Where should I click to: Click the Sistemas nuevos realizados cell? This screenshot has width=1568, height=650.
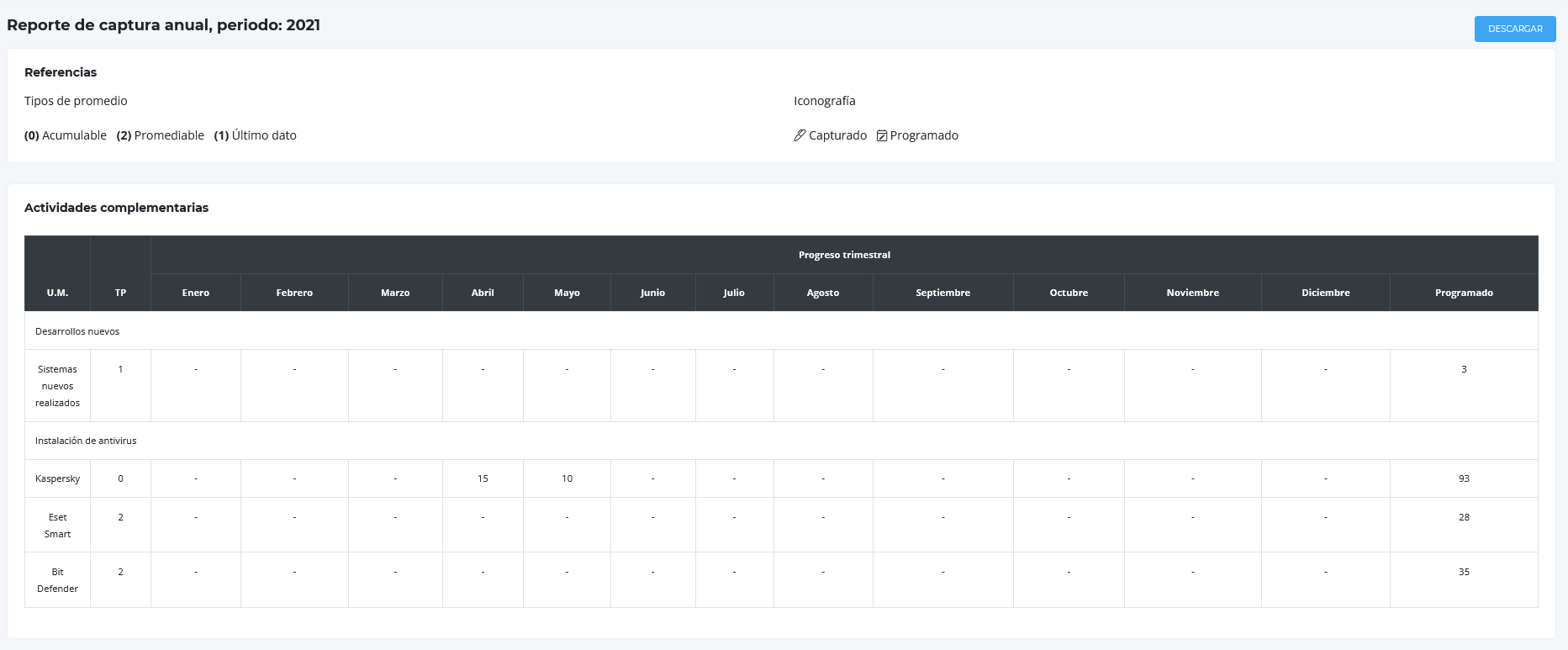(57, 386)
